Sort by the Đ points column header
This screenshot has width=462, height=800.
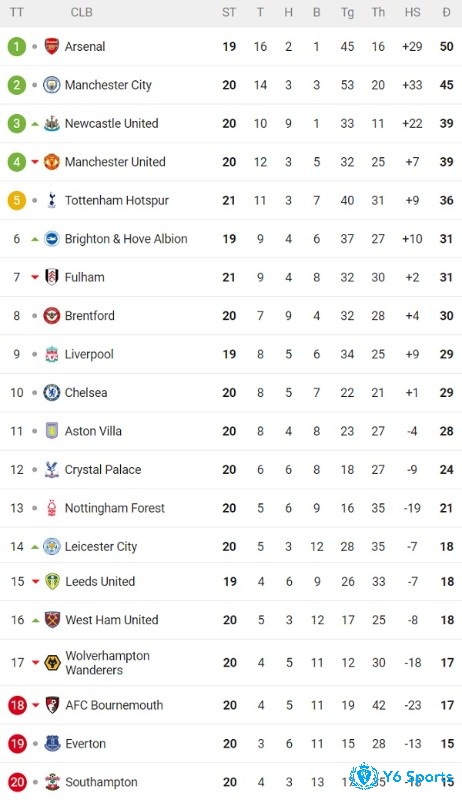[446, 12]
